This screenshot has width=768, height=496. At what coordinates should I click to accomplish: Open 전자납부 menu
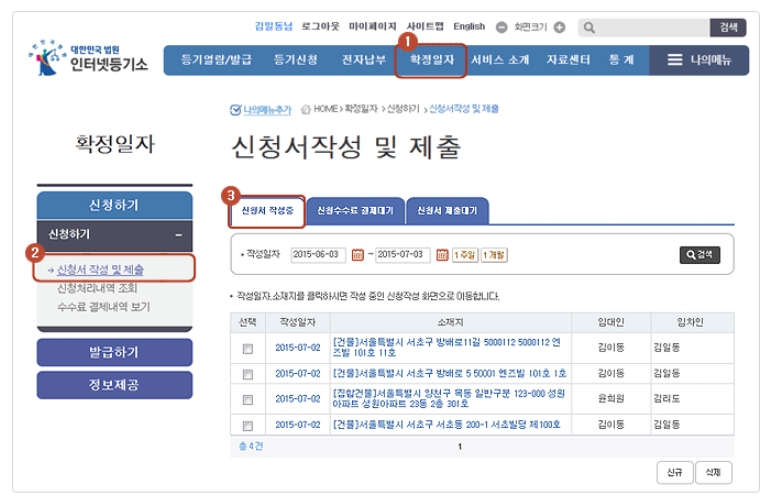point(363,60)
